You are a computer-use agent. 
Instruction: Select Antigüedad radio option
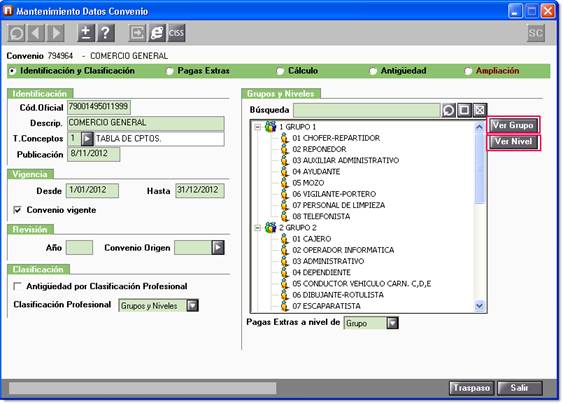pyautogui.click(x=373, y=71)
